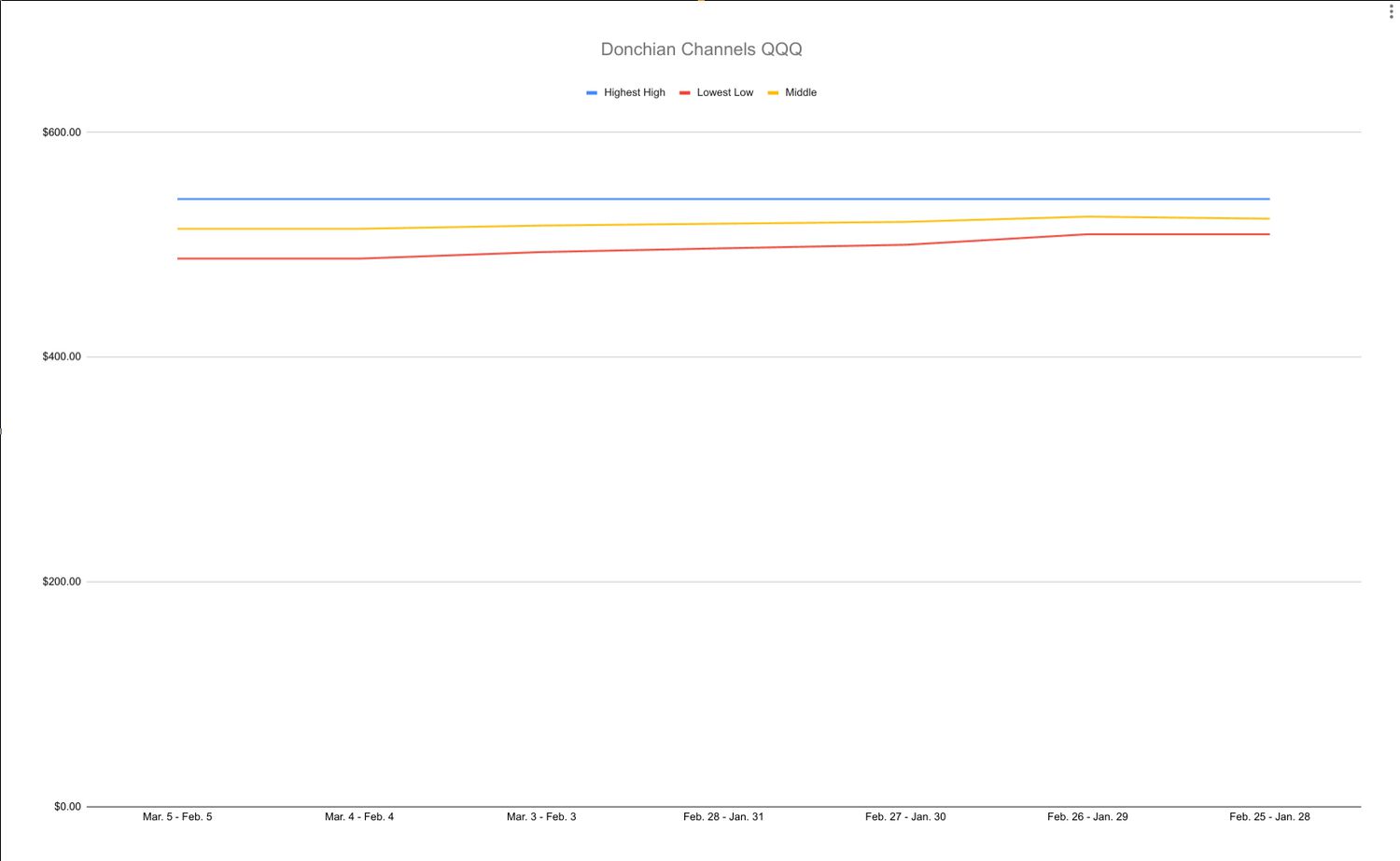1400x861 pixels.
Task: Click the Mar. 3 - Feb. 3 axis label
Action: click(x=541, y=817)
